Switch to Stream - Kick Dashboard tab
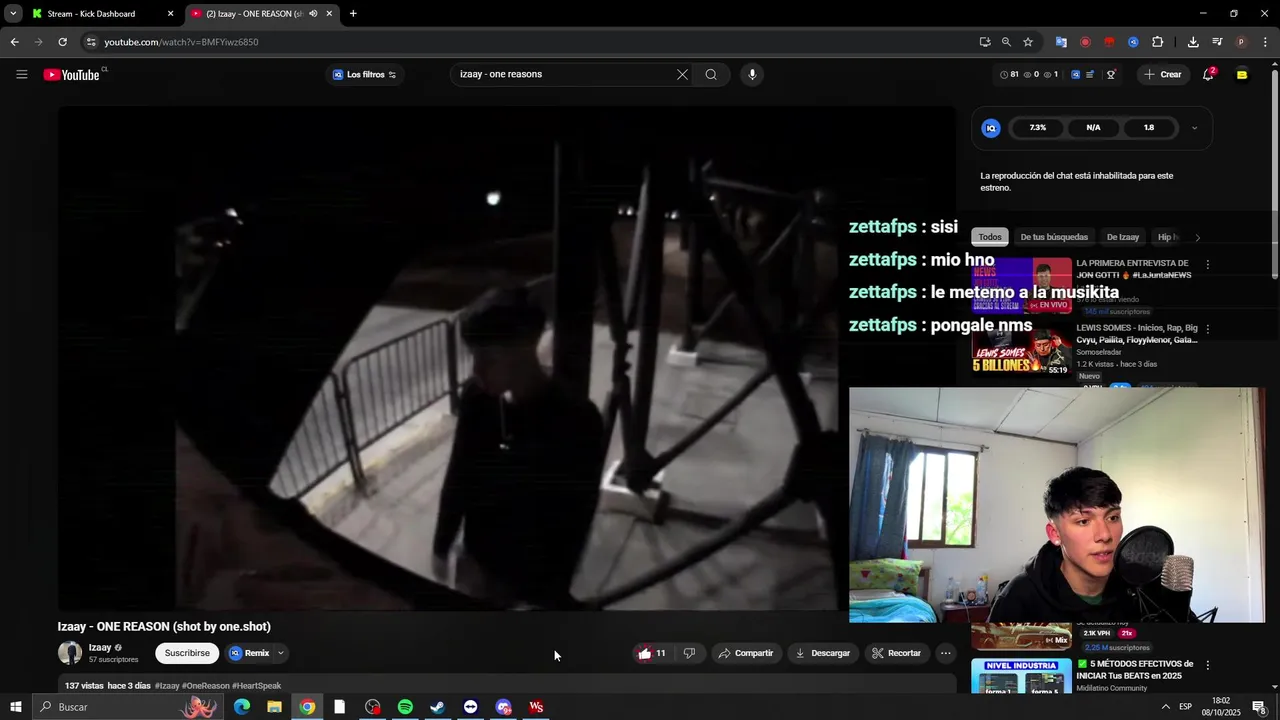Screen dimensions: 1280x720 (x=101, y=14)
